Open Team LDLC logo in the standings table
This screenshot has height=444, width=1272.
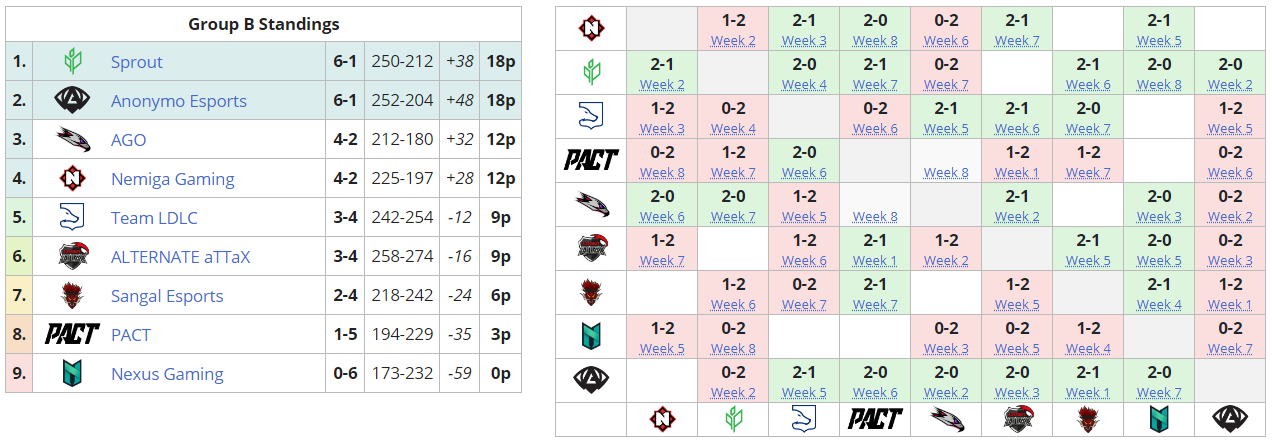(x=73, y=218)
